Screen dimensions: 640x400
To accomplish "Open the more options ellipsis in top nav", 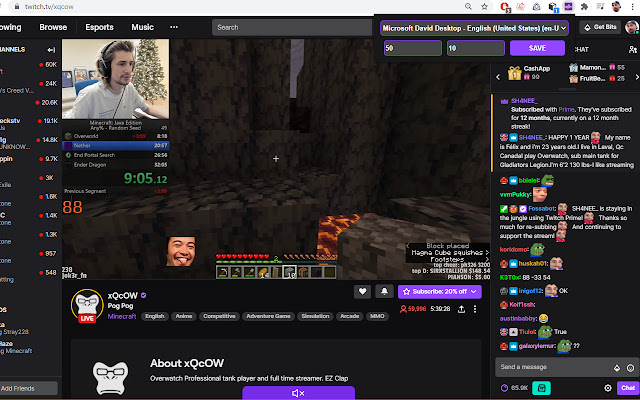I will coord(174,27).
